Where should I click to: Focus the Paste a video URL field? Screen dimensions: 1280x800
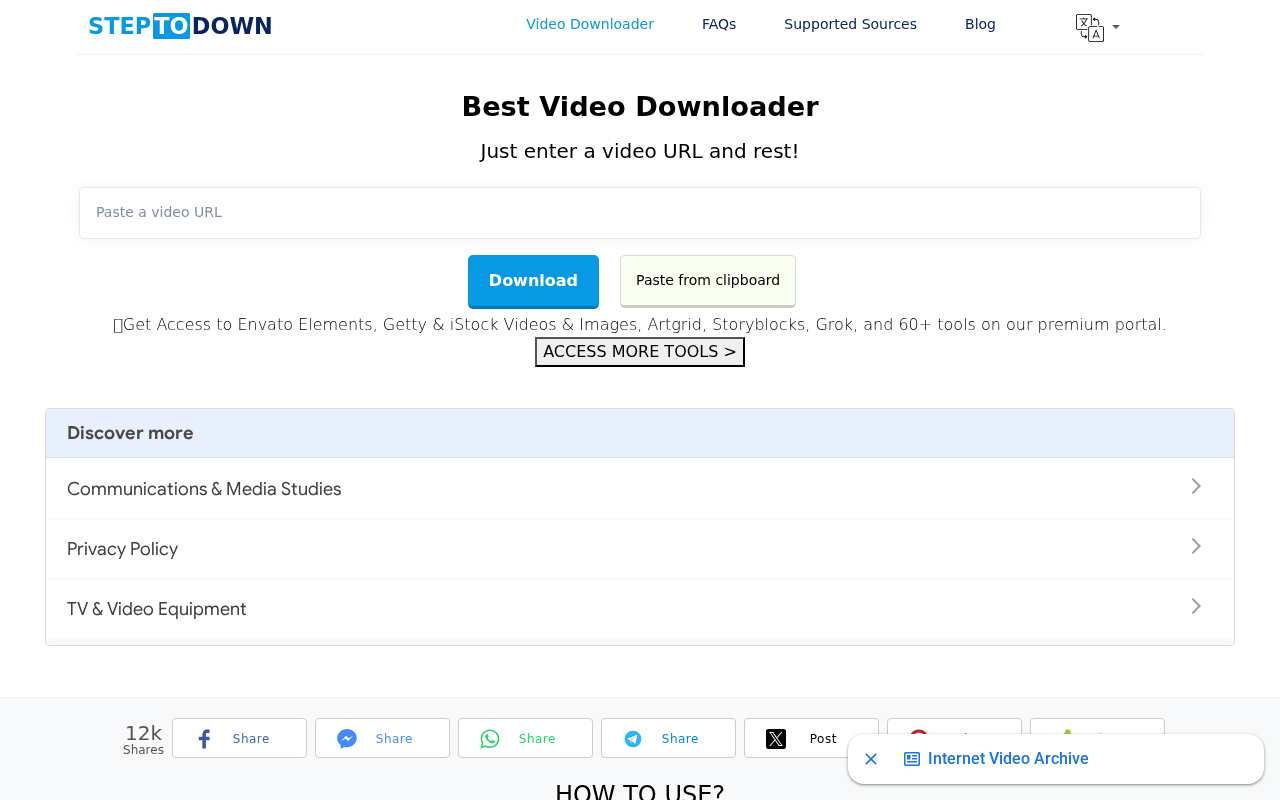(640, 213)
